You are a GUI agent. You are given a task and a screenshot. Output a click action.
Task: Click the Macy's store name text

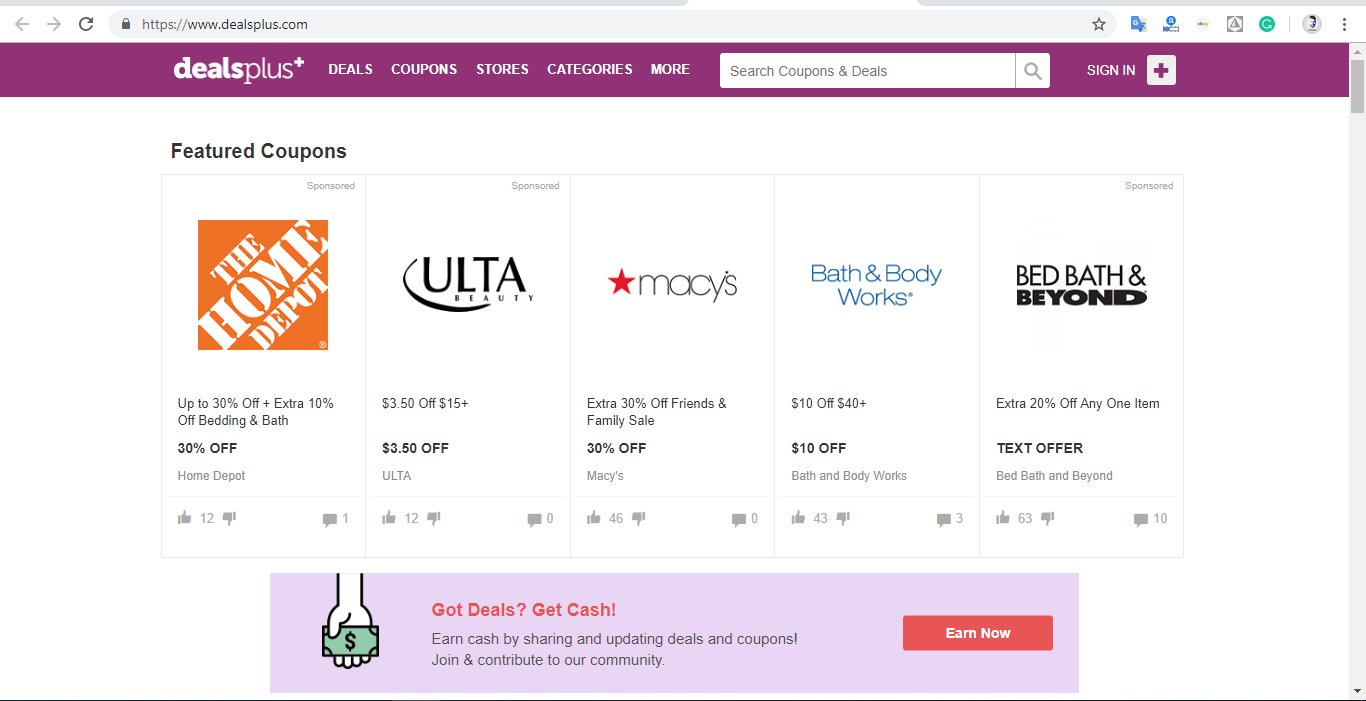pos(605,476)
